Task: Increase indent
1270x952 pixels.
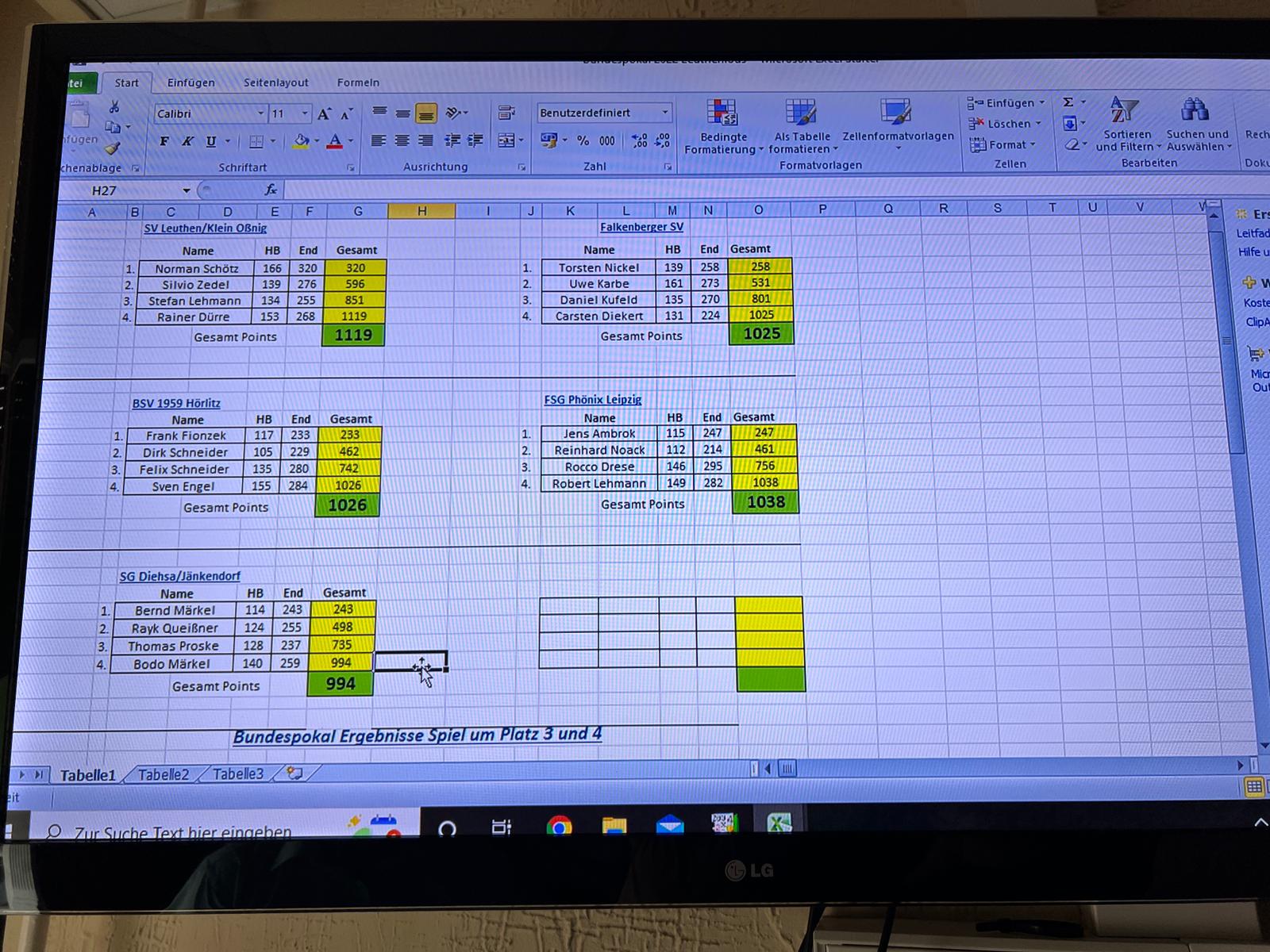Action: (475, 140)
